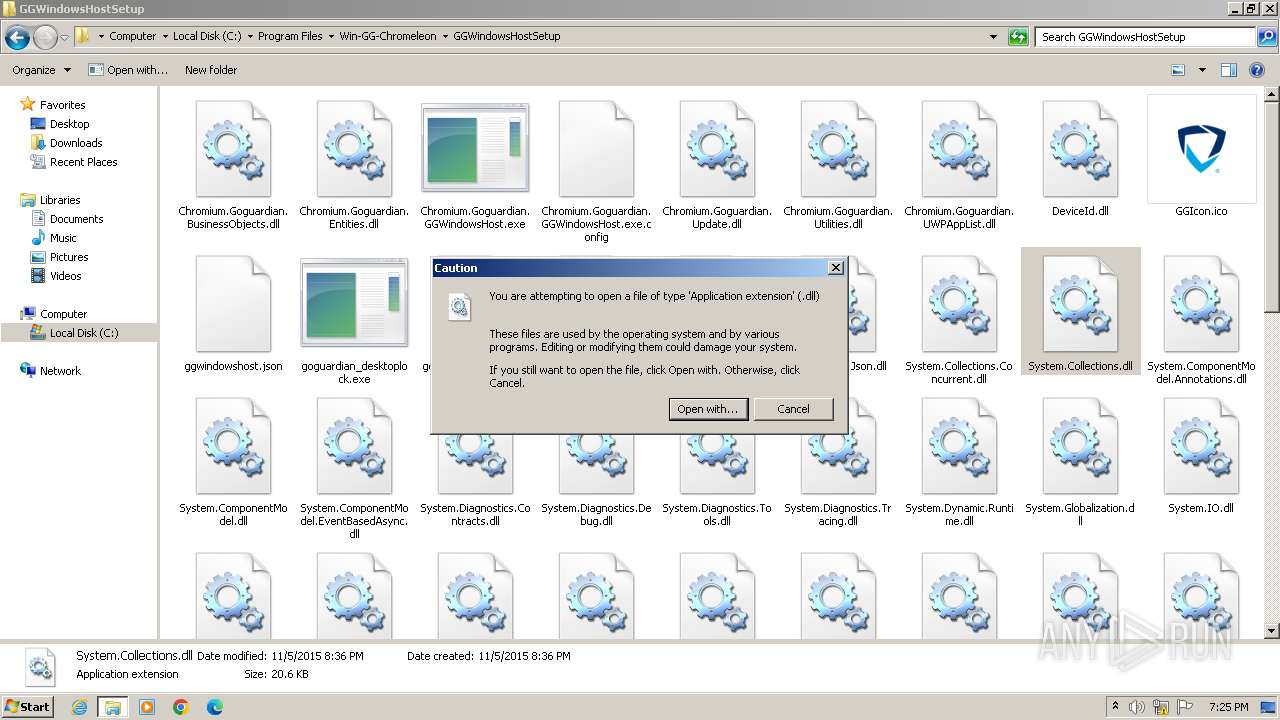Open the change view dropdown arrow
Viewport: 1280px width, 720px height.
pos(1202,70)
